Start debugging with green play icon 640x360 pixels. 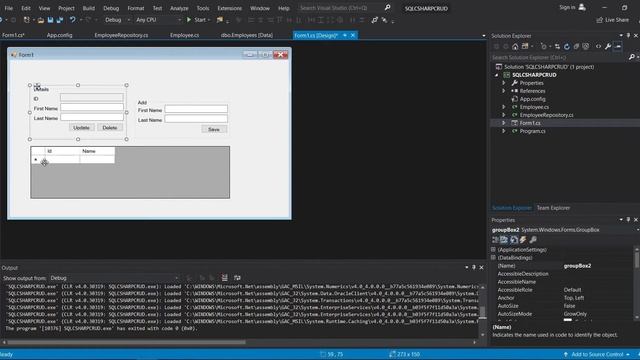click(x=189, y=20)
